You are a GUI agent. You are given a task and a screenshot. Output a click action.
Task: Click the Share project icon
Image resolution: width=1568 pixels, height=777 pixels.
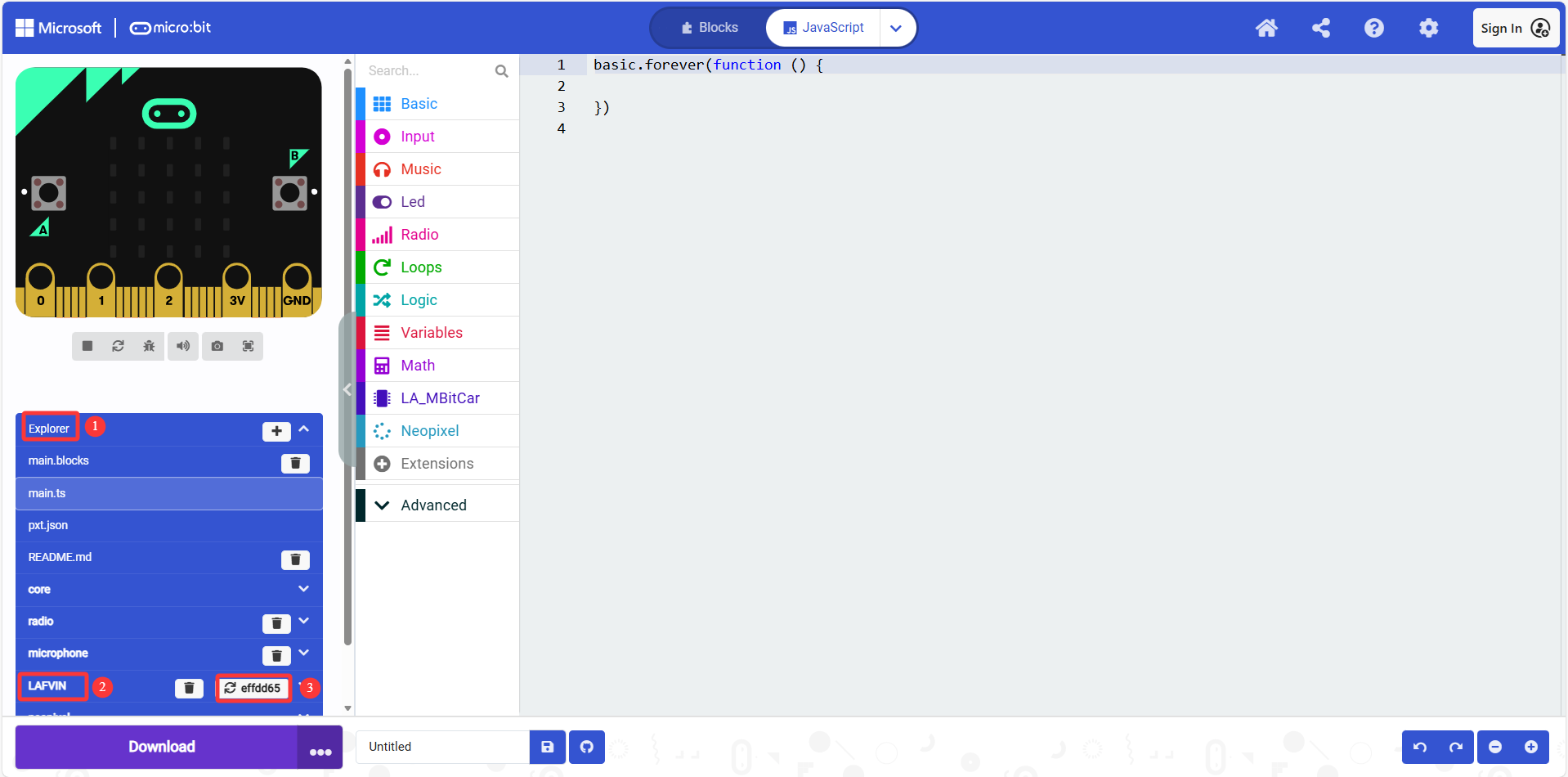(1320, 28)
